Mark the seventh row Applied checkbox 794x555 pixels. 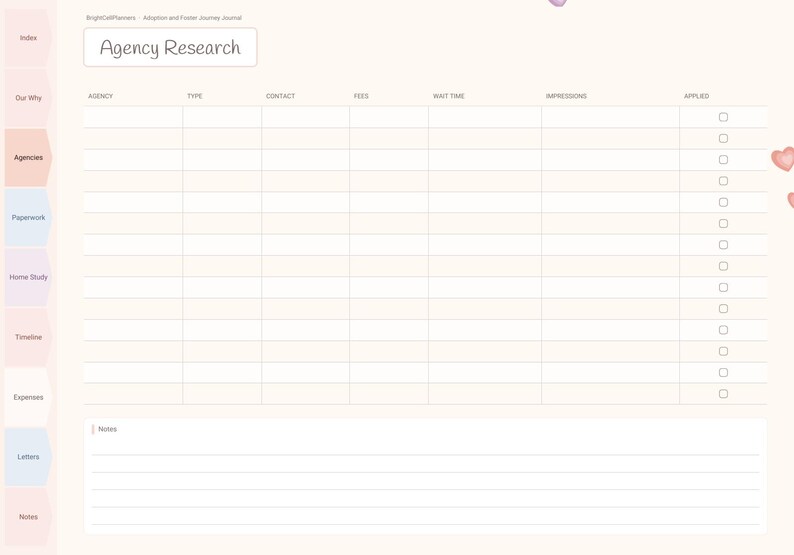(723, 245)
